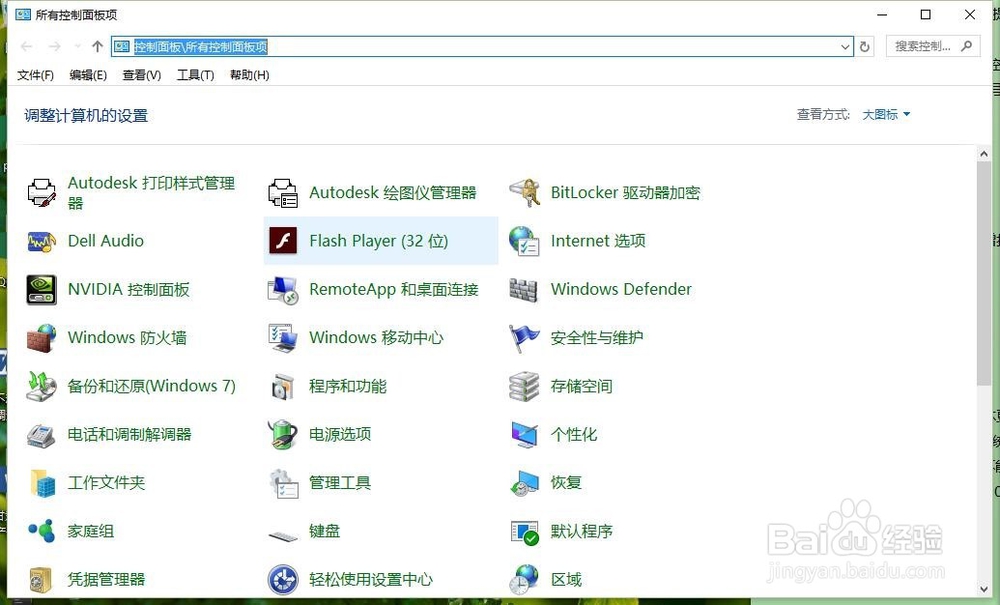
Task: Open the 恢复 icon
Action: pyautogui.click(x=524, y=483)
